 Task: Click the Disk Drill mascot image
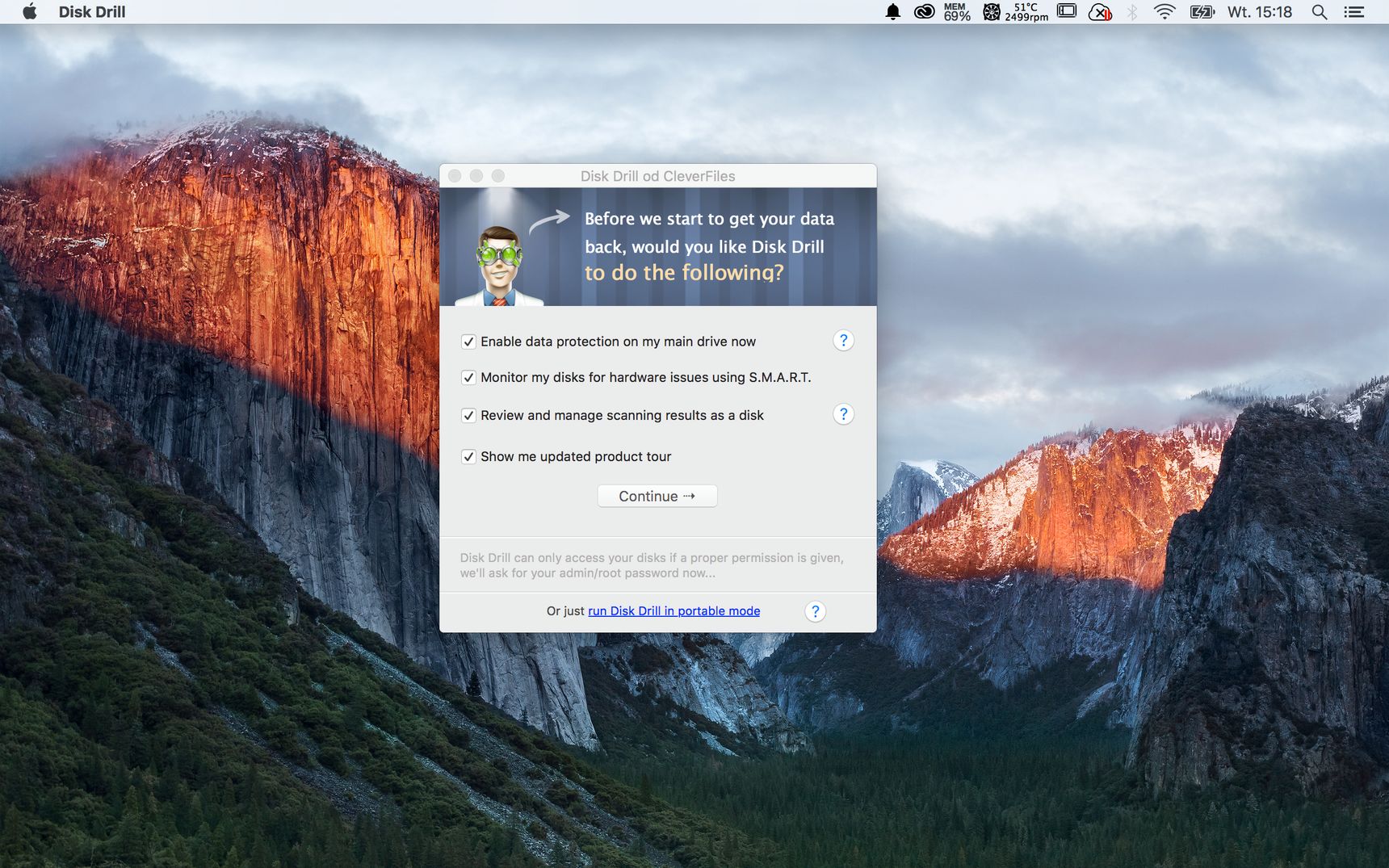pos(499,265)
